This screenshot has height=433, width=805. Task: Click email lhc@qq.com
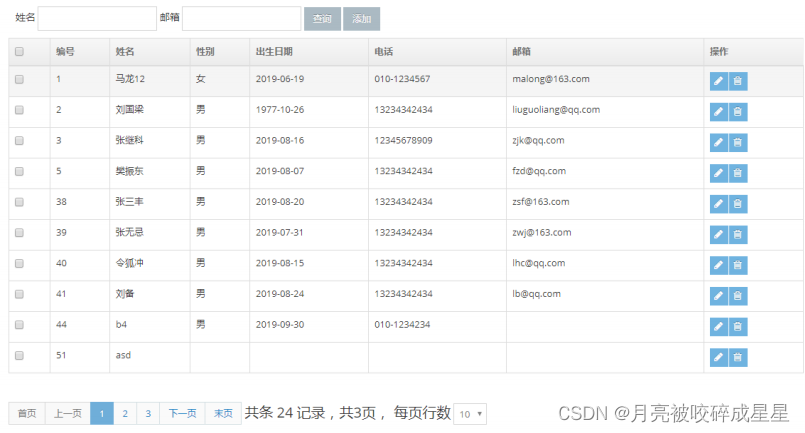pyautogui.click(x=539, y=263)
